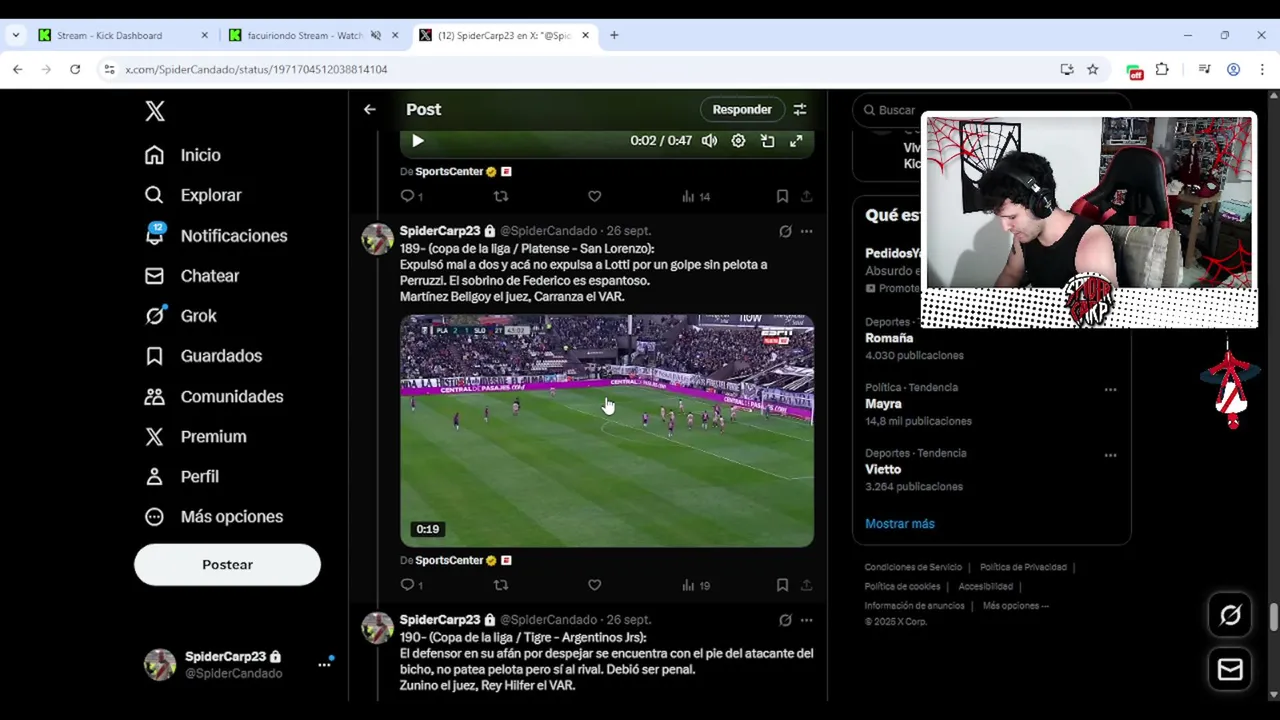Screen dimensions: 1280x720
Task: Open more options on post 189
Action: pos(806,231)
